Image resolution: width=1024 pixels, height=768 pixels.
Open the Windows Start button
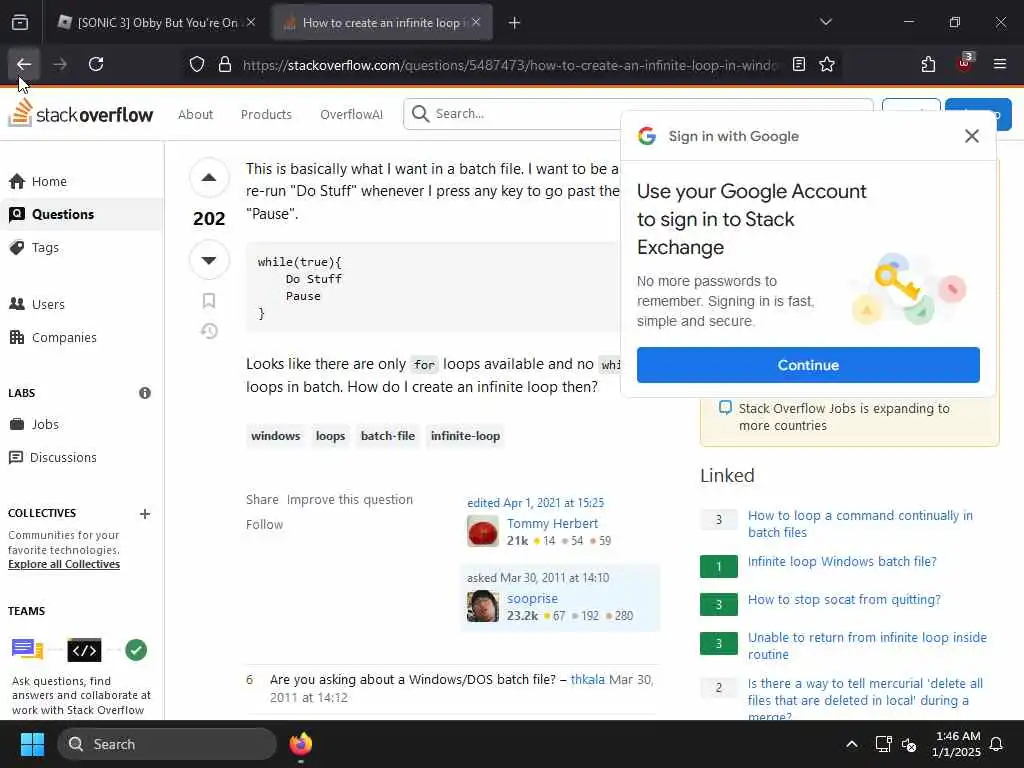(x=32, y=744)
